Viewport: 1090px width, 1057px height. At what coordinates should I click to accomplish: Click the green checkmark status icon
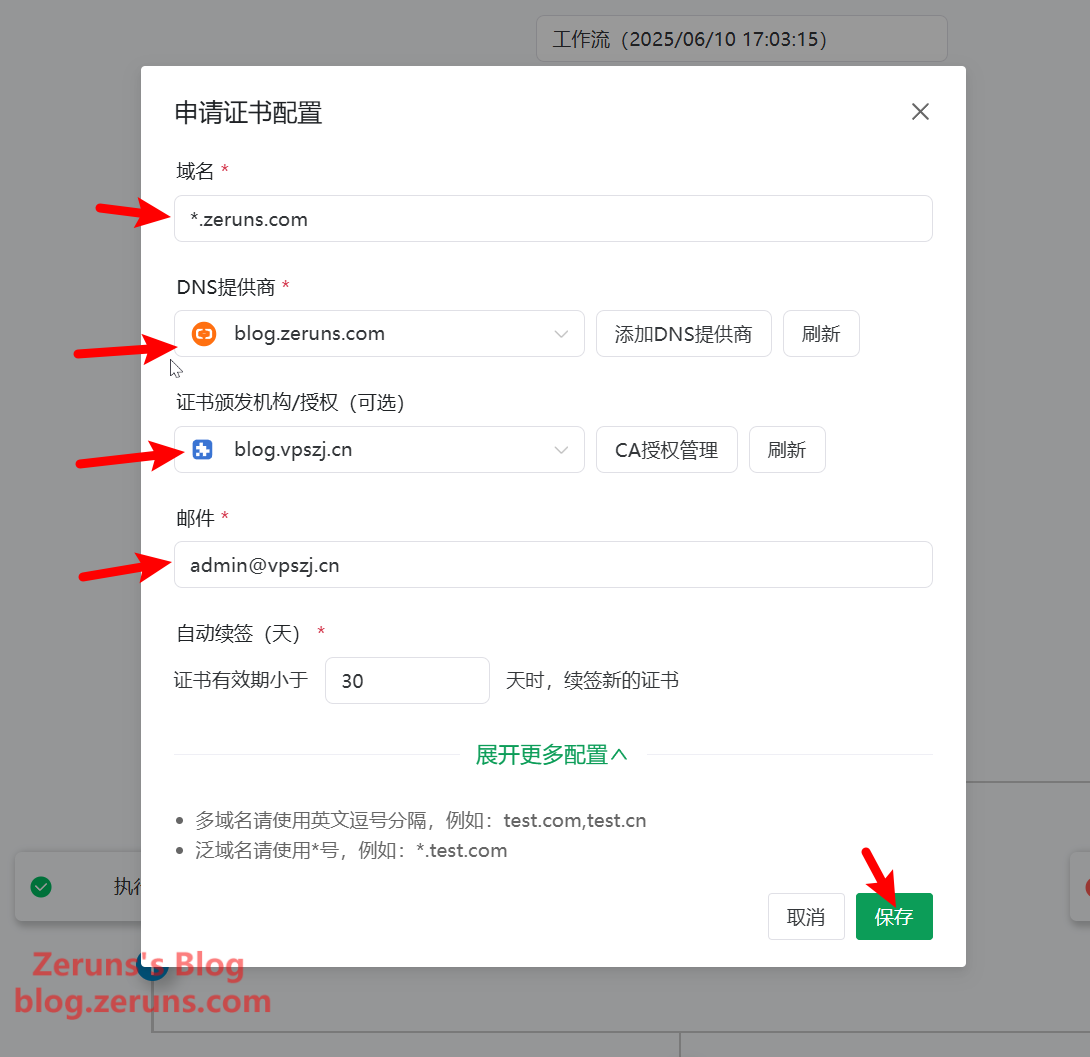click(41, 886)
